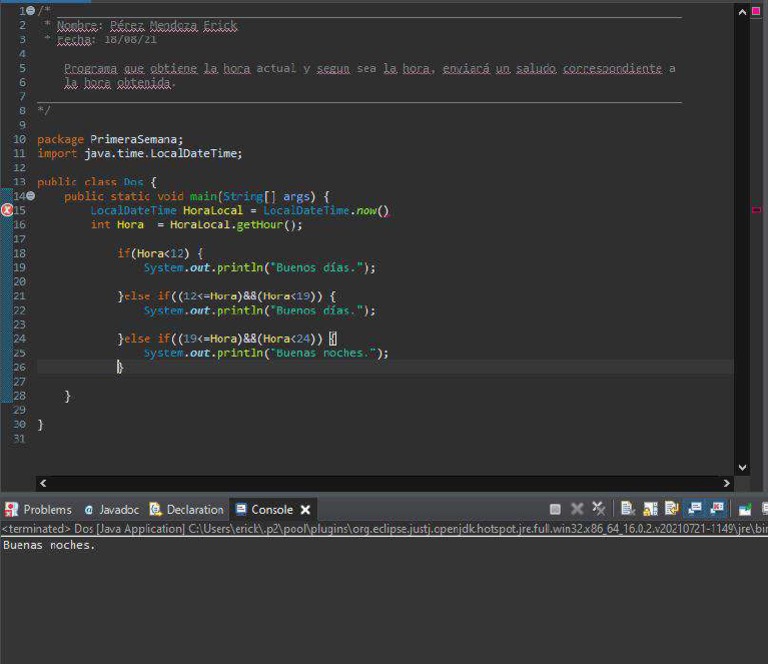Screen dimensions: 768x664
Task: Toggle Show Console on Standard Error change
Action: click(x=716, y=509)
